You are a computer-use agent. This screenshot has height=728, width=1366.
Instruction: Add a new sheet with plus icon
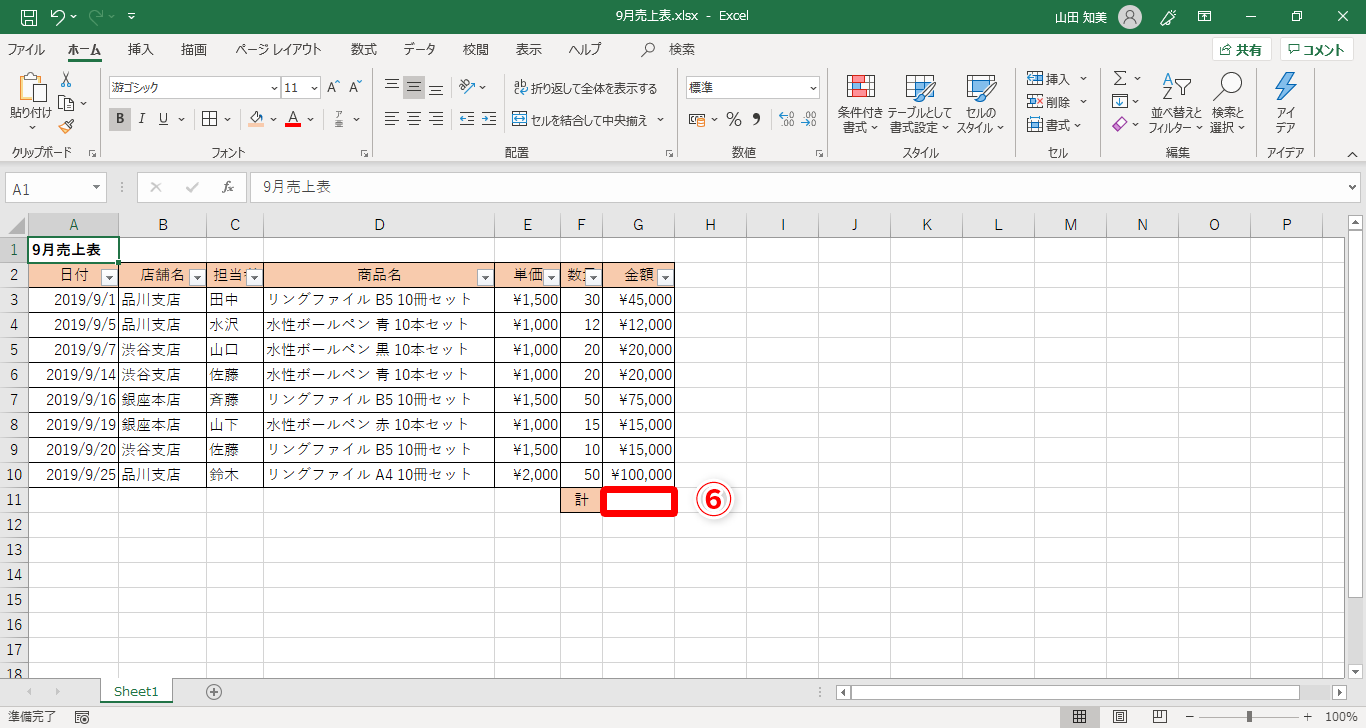[213, 691]
